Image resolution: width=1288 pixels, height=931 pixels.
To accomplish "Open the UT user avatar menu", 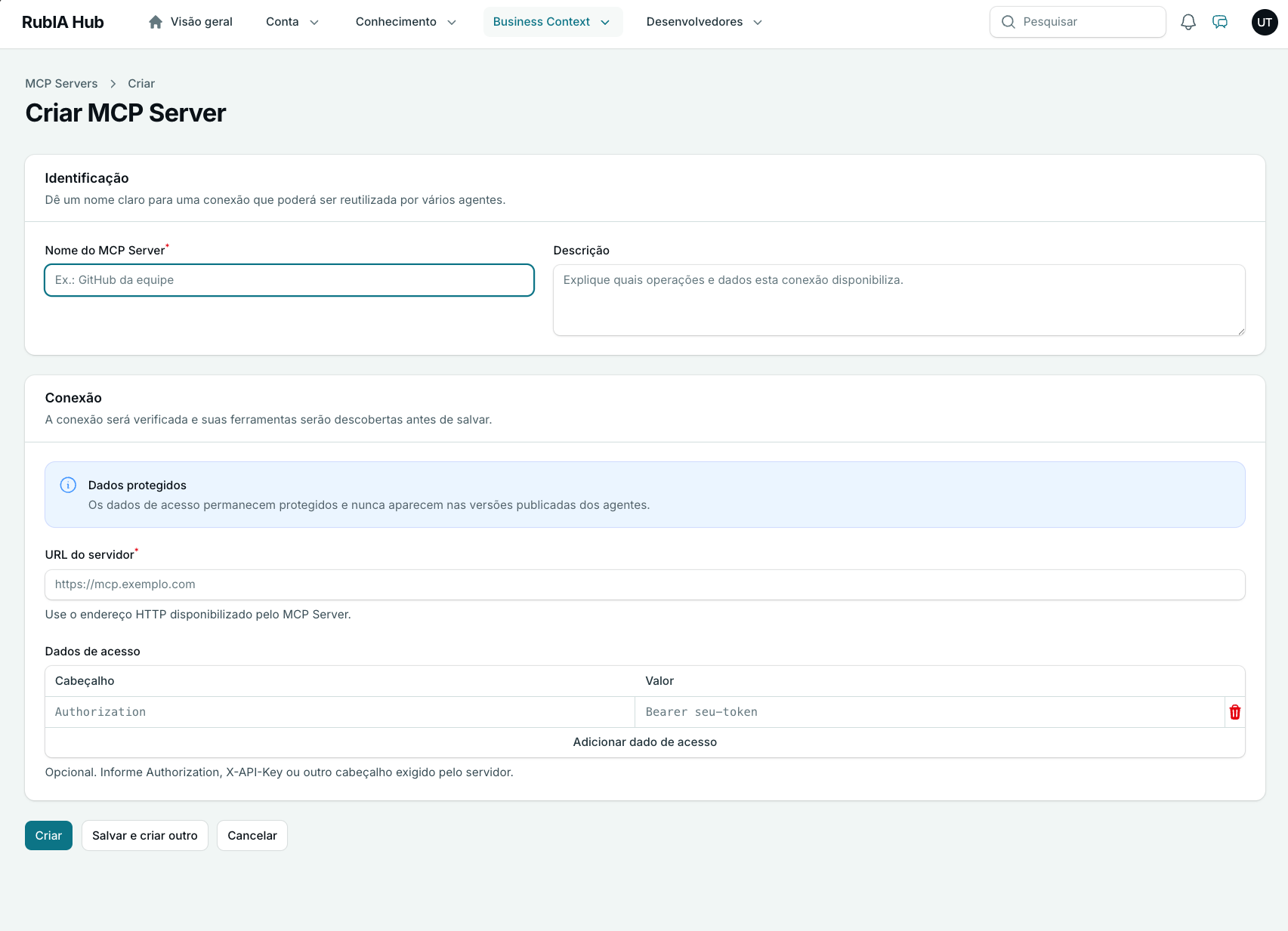I will (1265, 22).
